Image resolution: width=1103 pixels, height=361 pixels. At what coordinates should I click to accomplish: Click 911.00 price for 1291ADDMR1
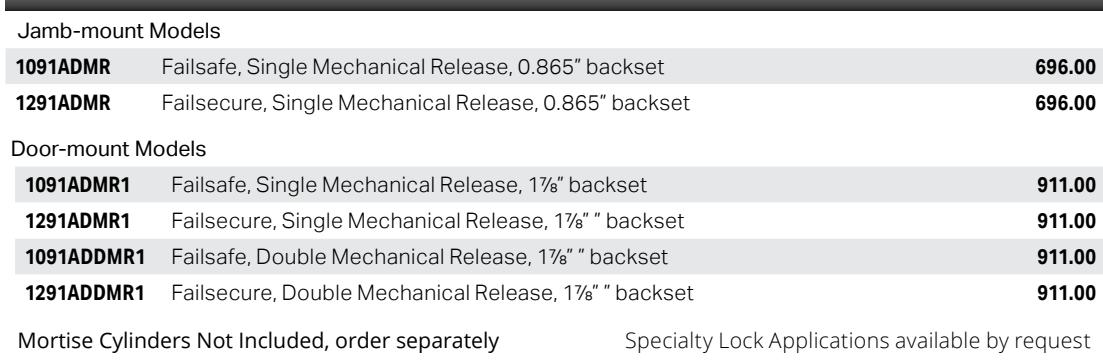(1066, 293)
